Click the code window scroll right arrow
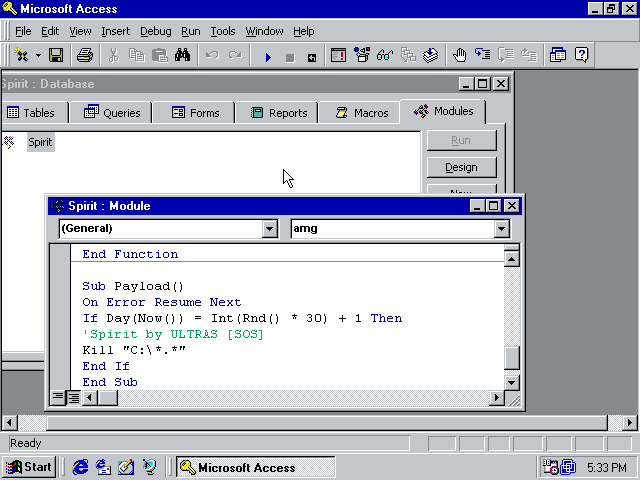The height and width of the screenshot is (480, 640). pos(496,397)
